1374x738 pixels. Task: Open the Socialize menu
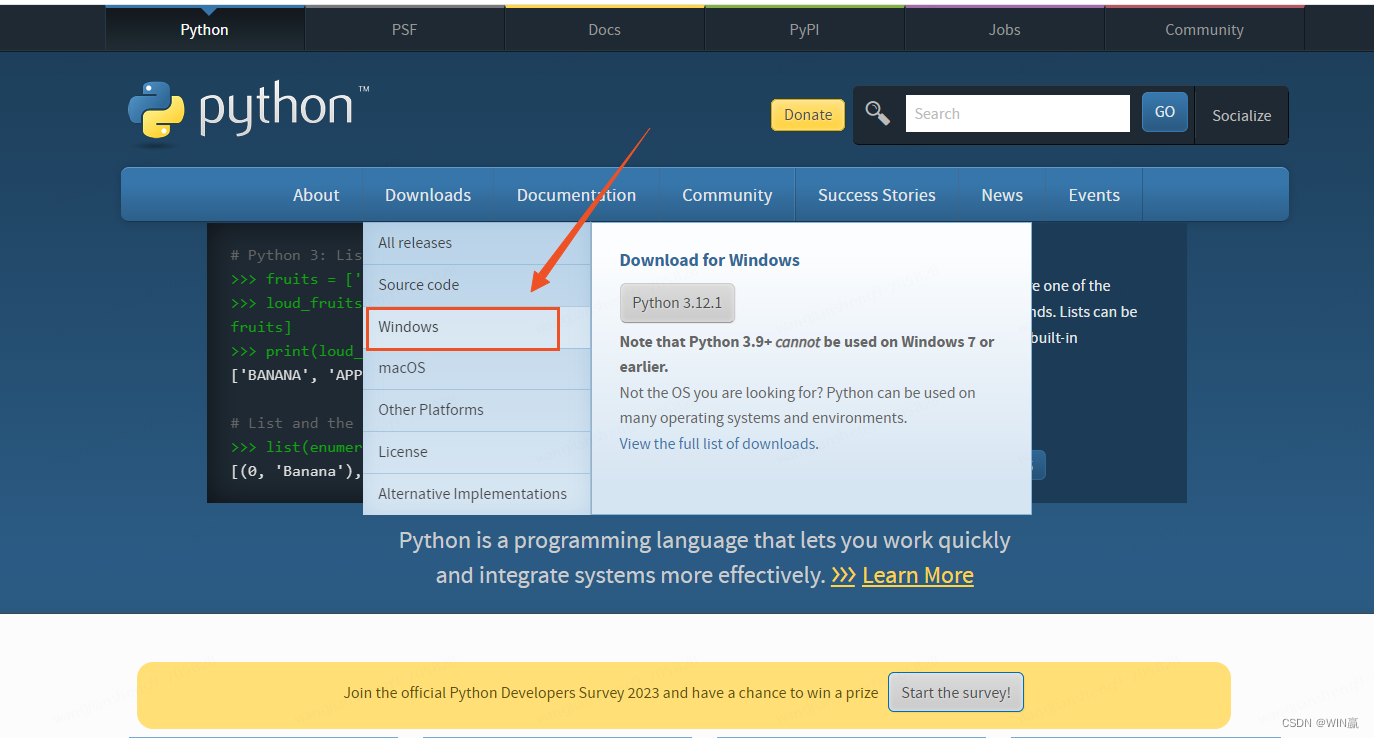point(1241,115)
